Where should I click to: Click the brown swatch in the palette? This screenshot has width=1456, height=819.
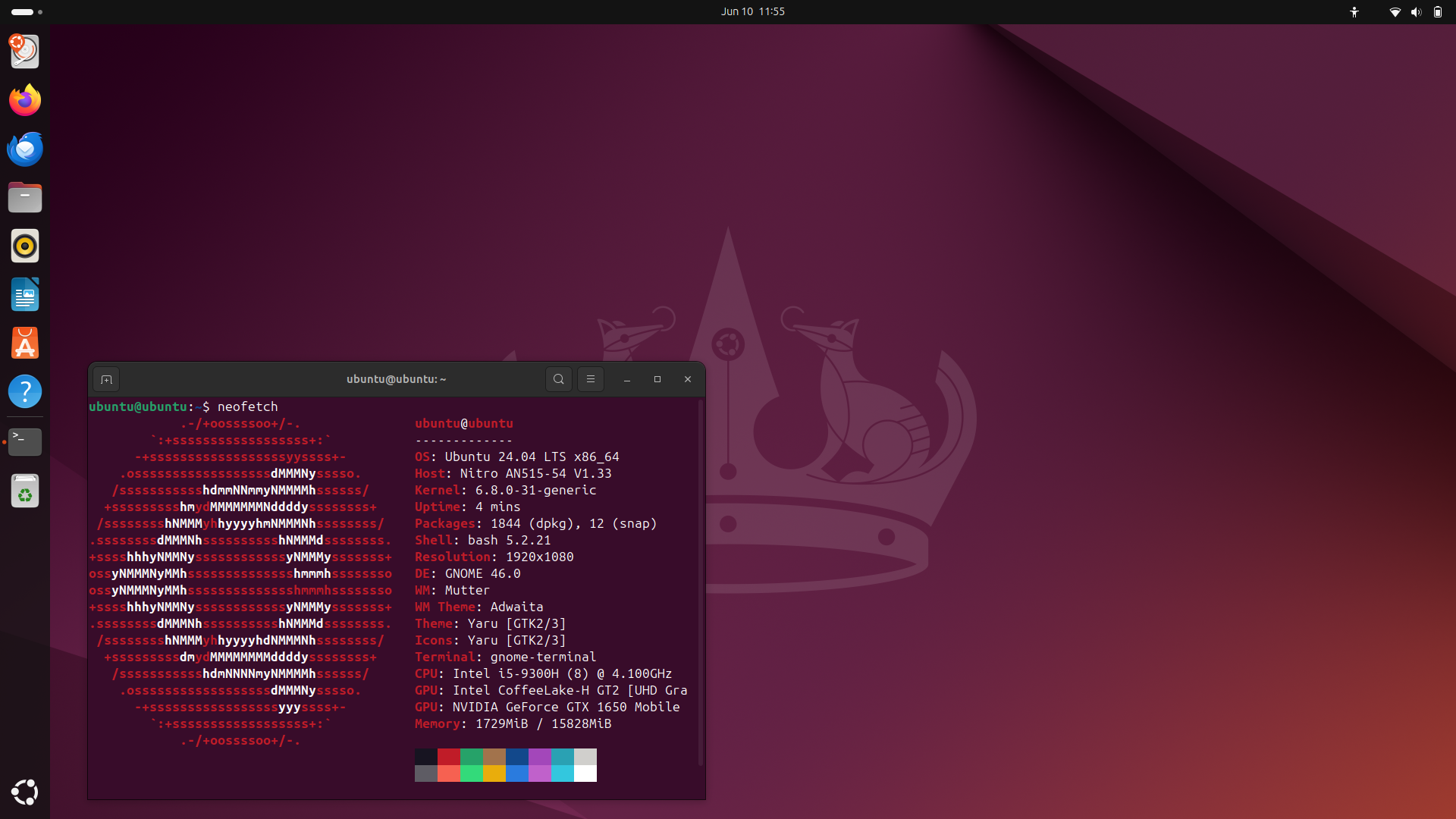pyautogui.click(x=494, y=757)
